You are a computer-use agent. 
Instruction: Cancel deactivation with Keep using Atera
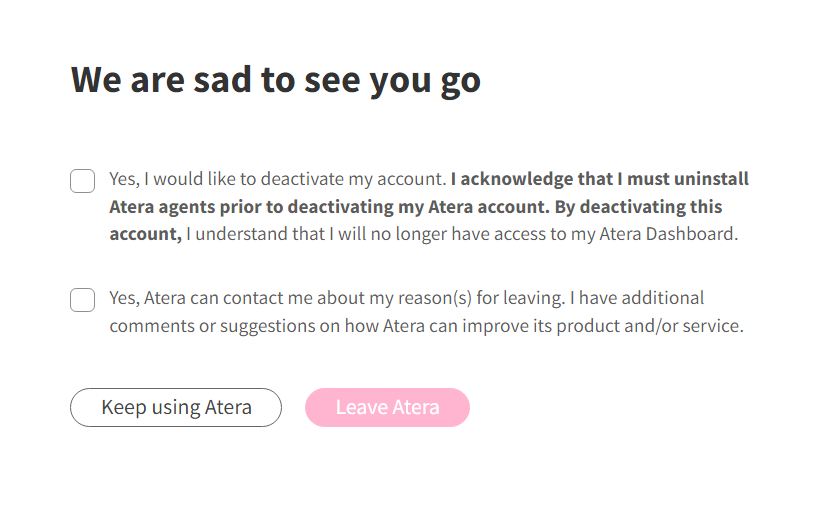tap(176, 407)
